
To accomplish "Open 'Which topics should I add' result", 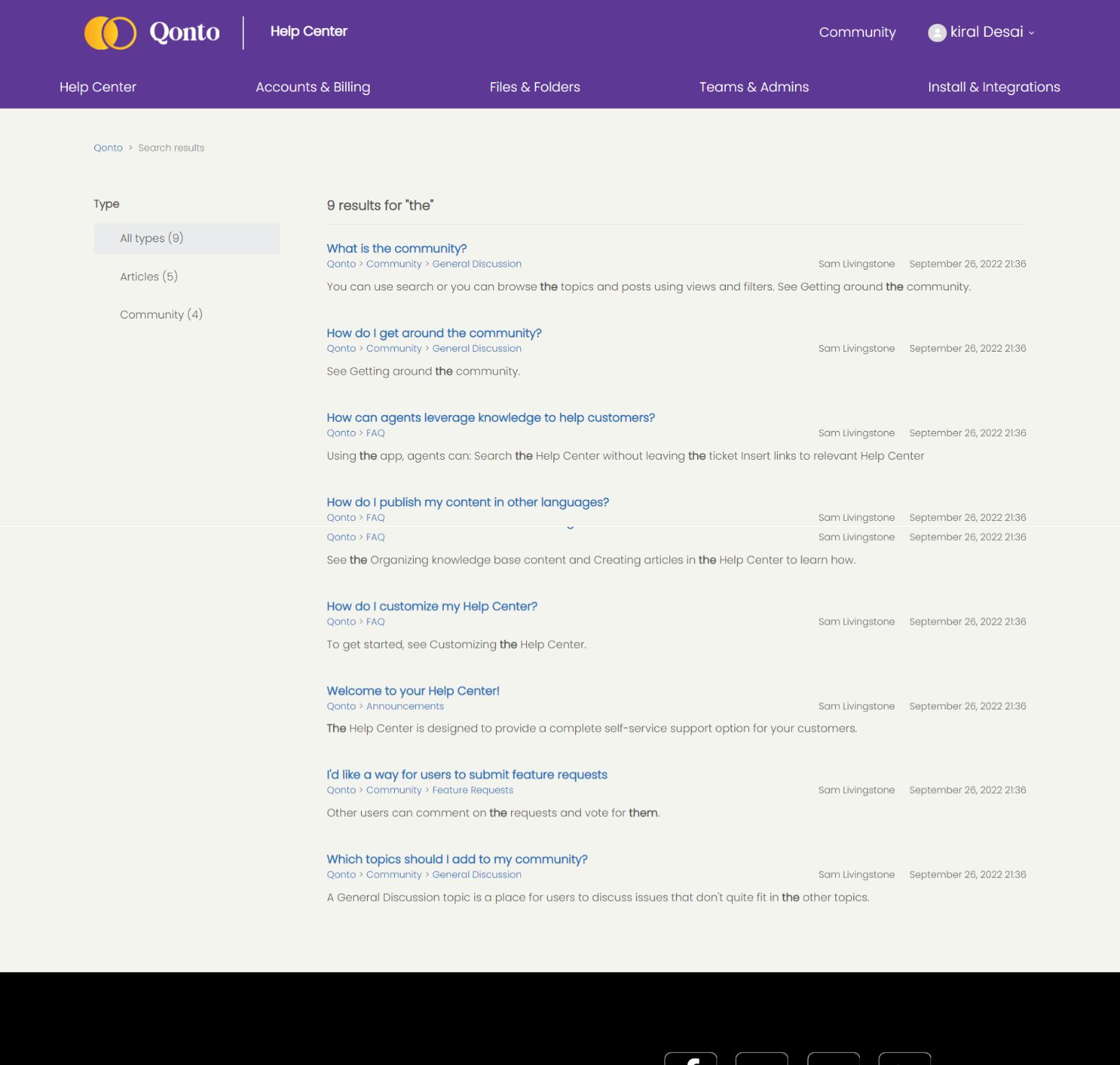I will coord(456,859).
